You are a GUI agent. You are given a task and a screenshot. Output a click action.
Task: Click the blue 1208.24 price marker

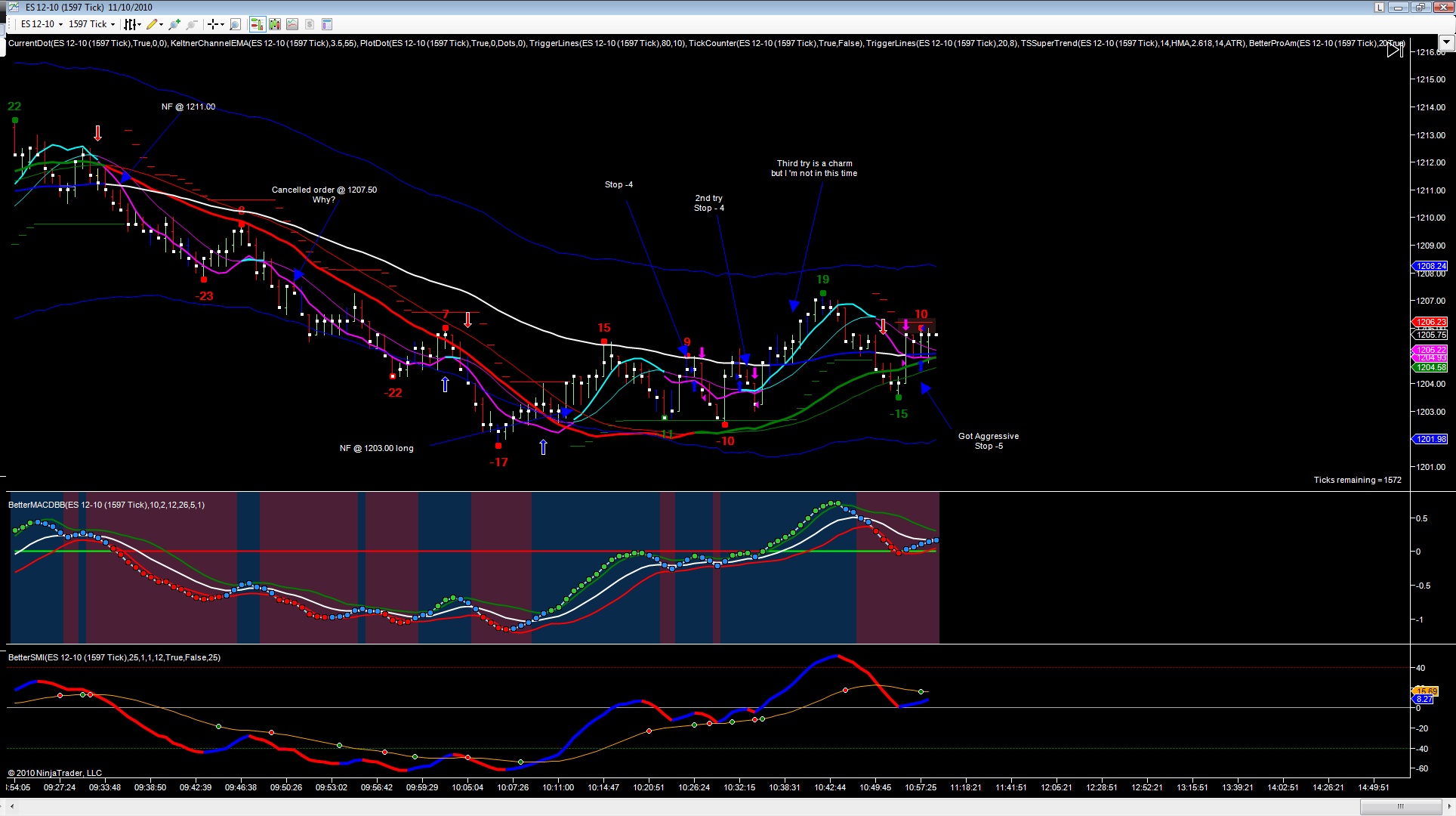pos(1430,266)
